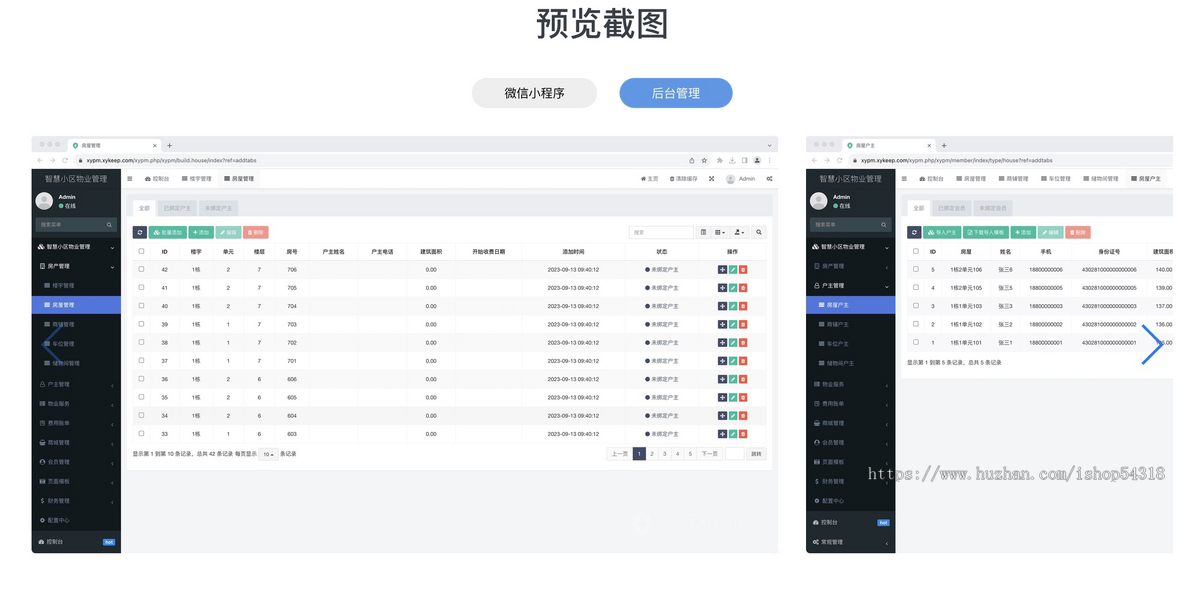This screenshot has width=1200, height=614.
Task: Click green edit pencil icon in row 39
Action: tap(733, 324)
